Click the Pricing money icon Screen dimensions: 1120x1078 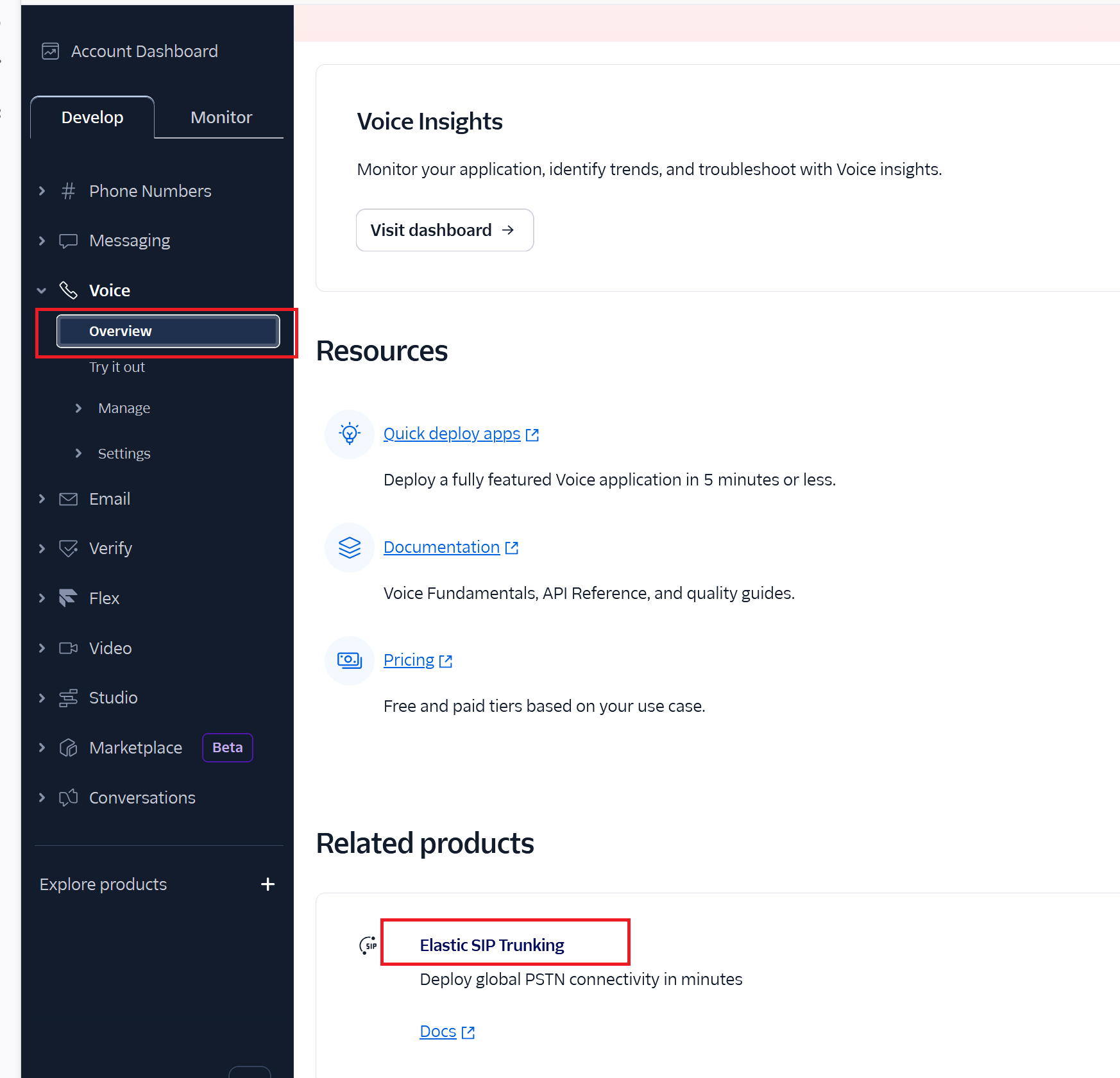point(350,661)
